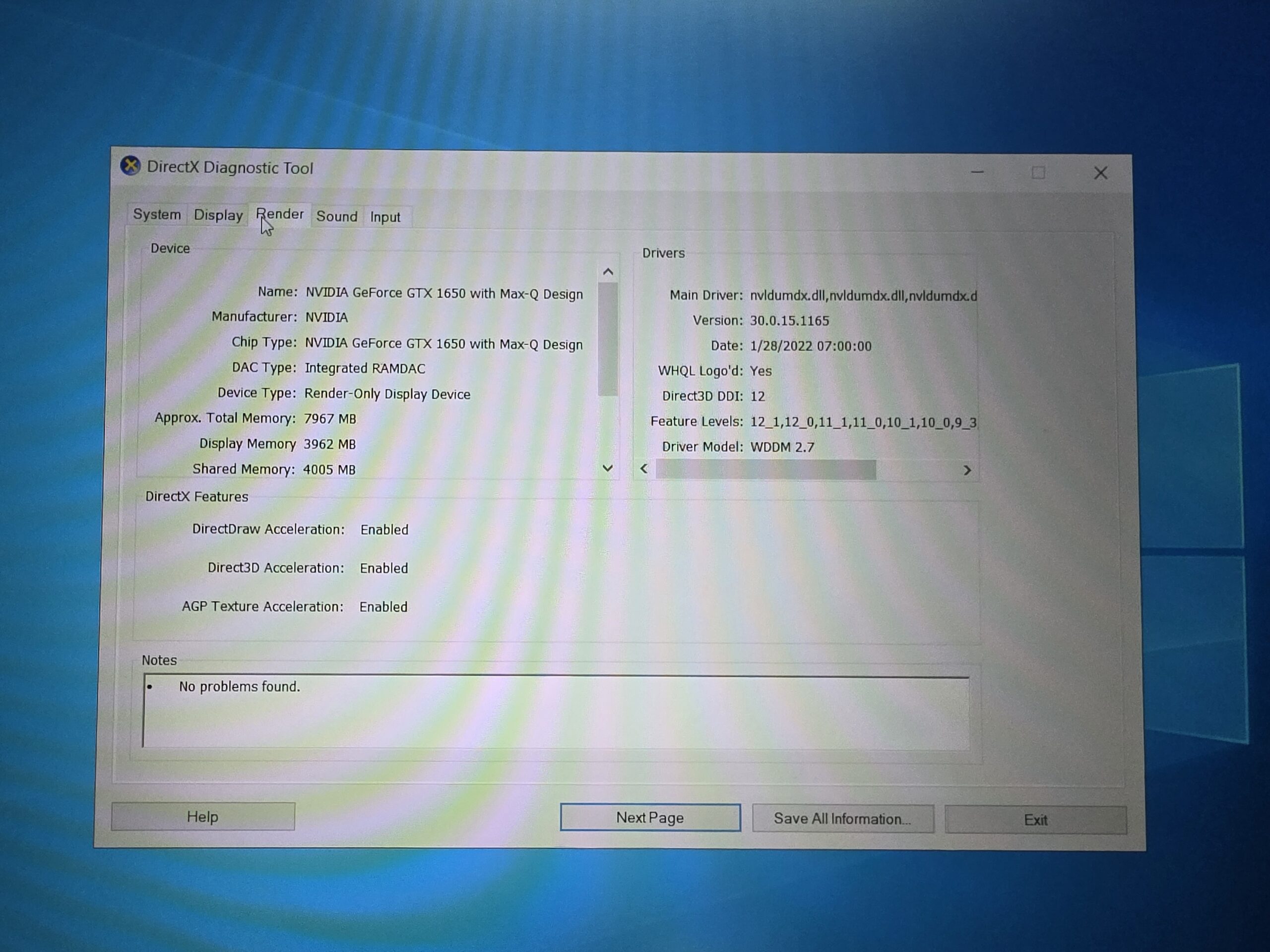Close the DirectX Diagnostic Tool window
This screenshot has width=1270, height=952.
[x=1100, y=173]
